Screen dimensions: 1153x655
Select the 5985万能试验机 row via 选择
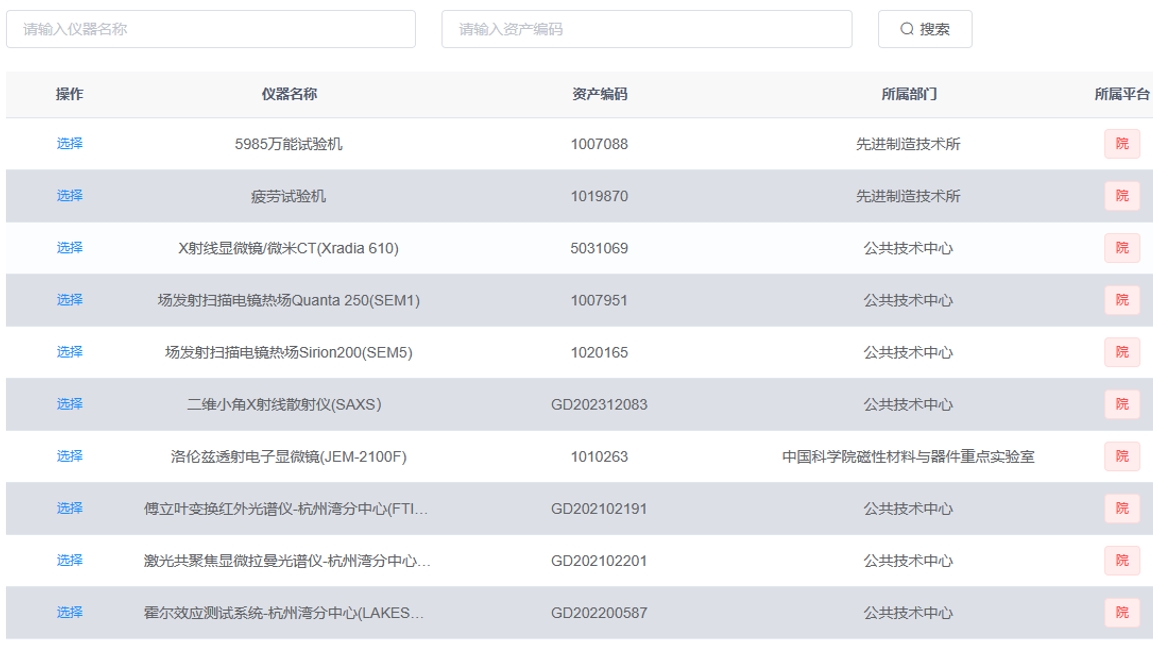[x=70, y=143]
